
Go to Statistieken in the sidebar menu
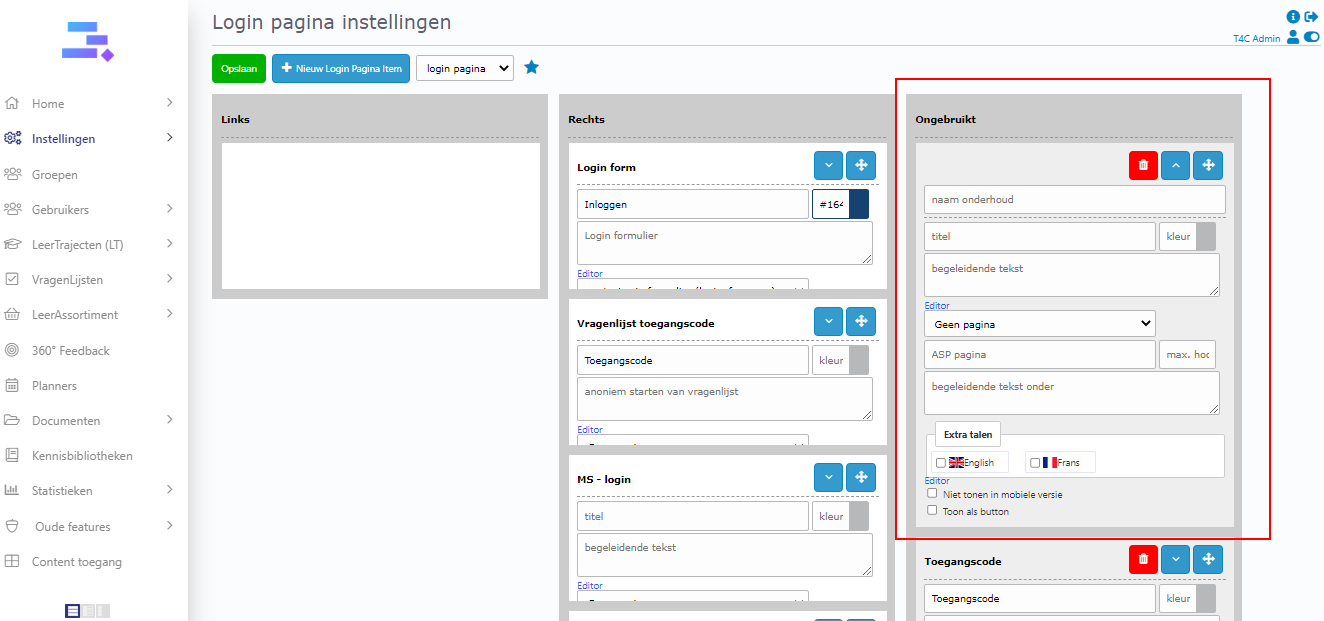[62, 491]
